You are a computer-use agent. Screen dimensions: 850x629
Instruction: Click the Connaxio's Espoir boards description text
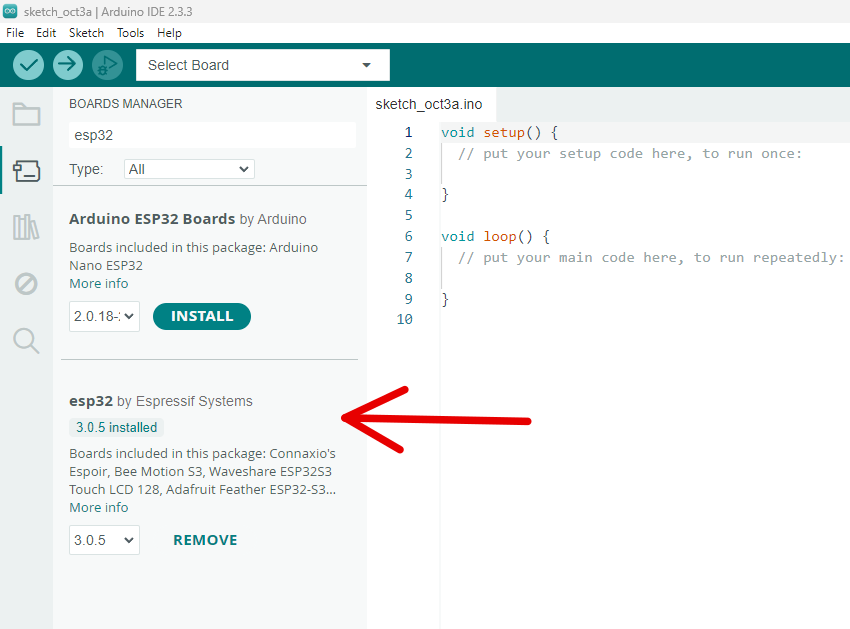203,471
